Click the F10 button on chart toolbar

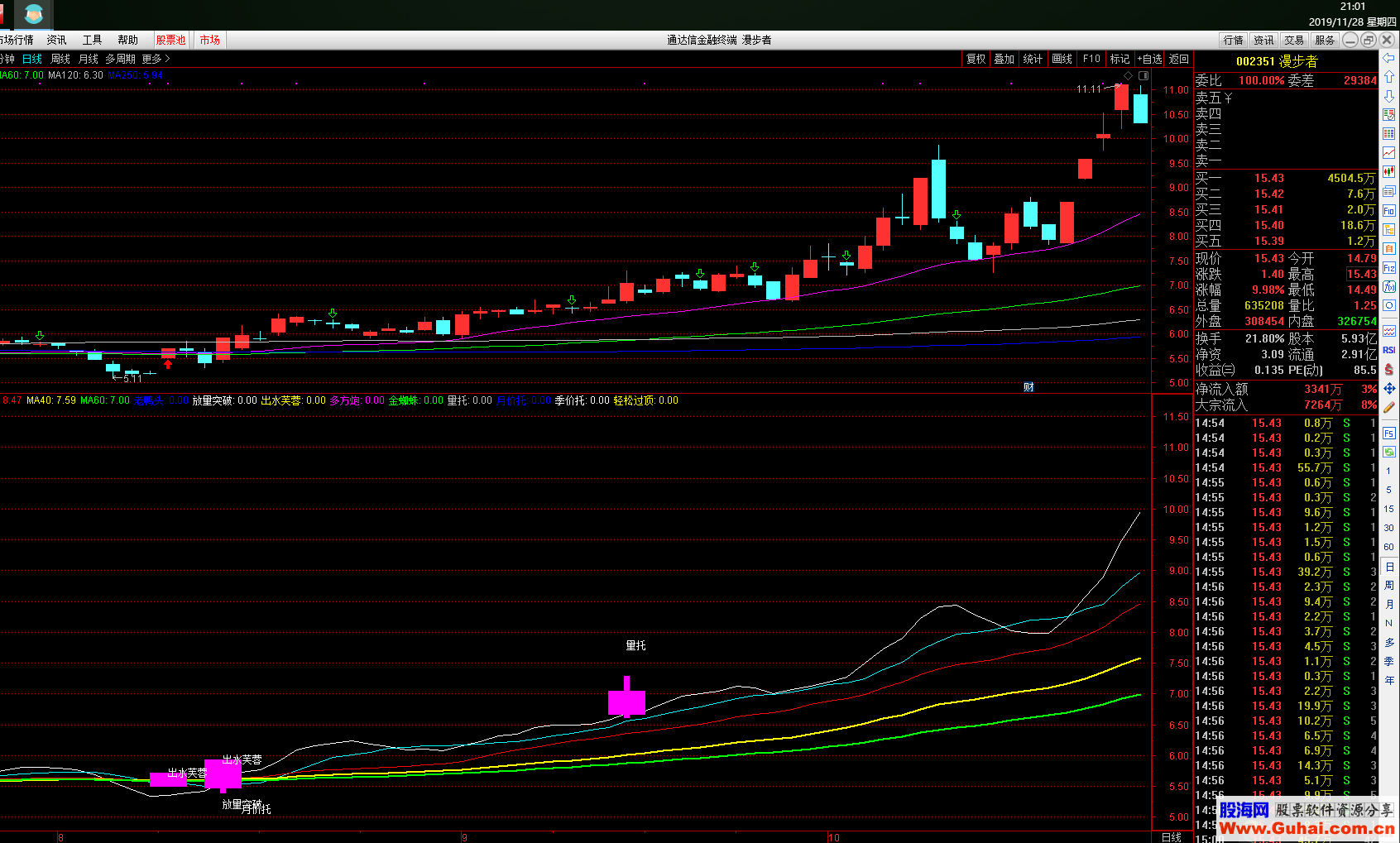[x=1091, y=59]
